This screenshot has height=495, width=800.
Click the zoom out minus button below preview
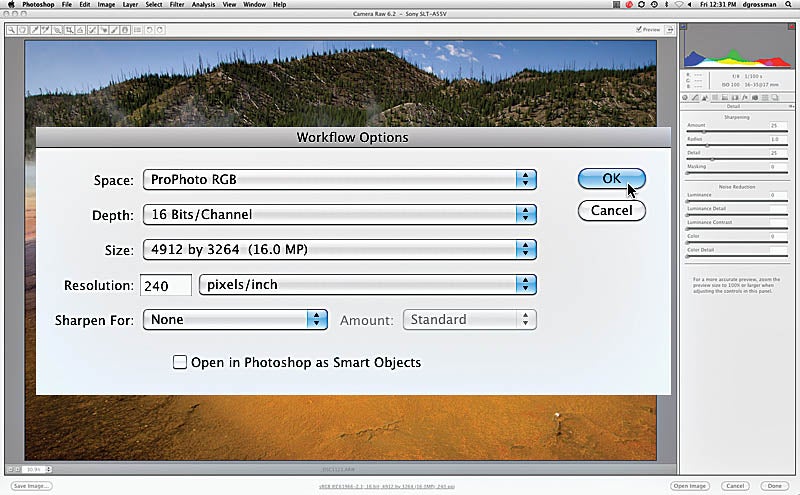[10, 469]
